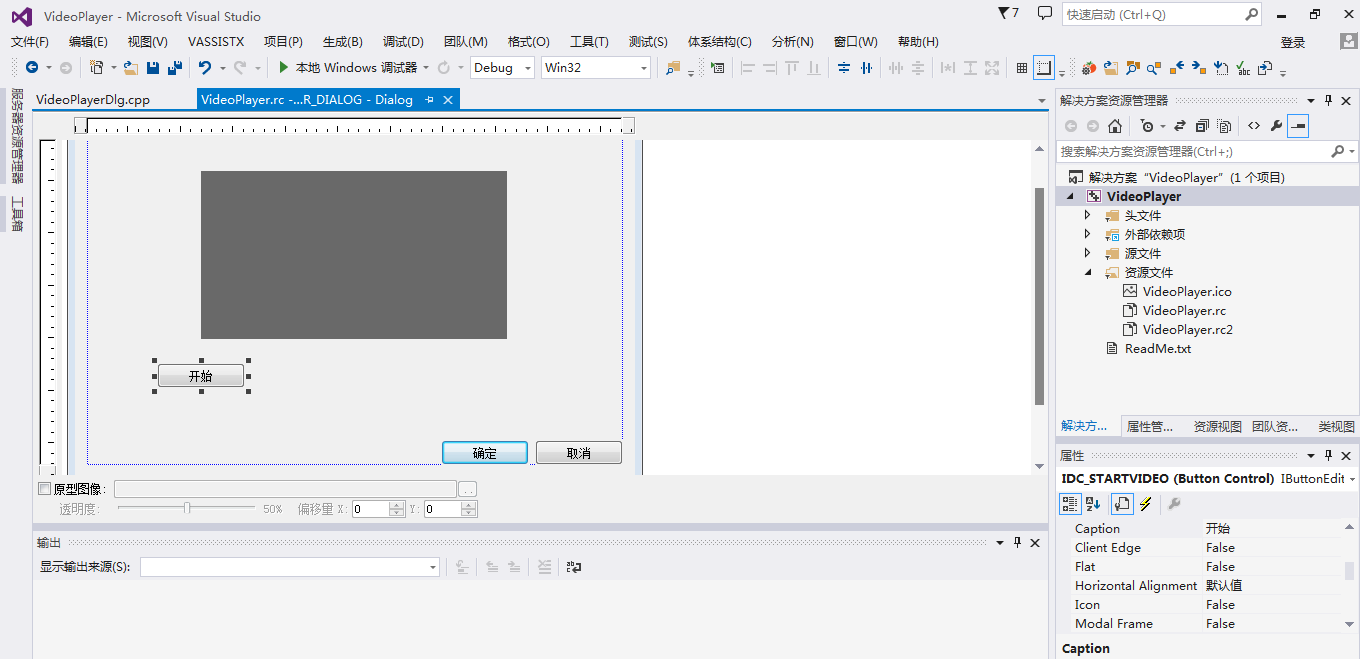Viewport: 1360px width, 659px height.
Task: Open the 调试(D) menu
Action: click(x=403, y=41)
